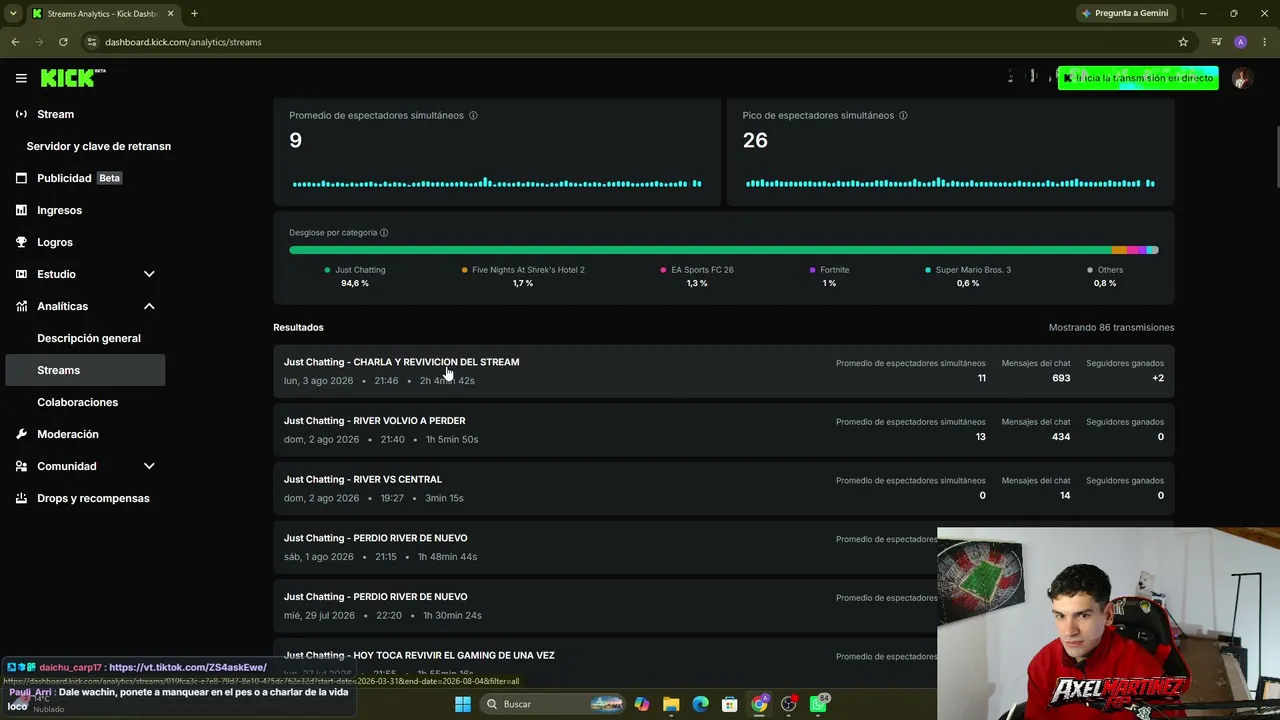
Task: Click the Just Chatting segment of category bar
Action: click(700, 250)
